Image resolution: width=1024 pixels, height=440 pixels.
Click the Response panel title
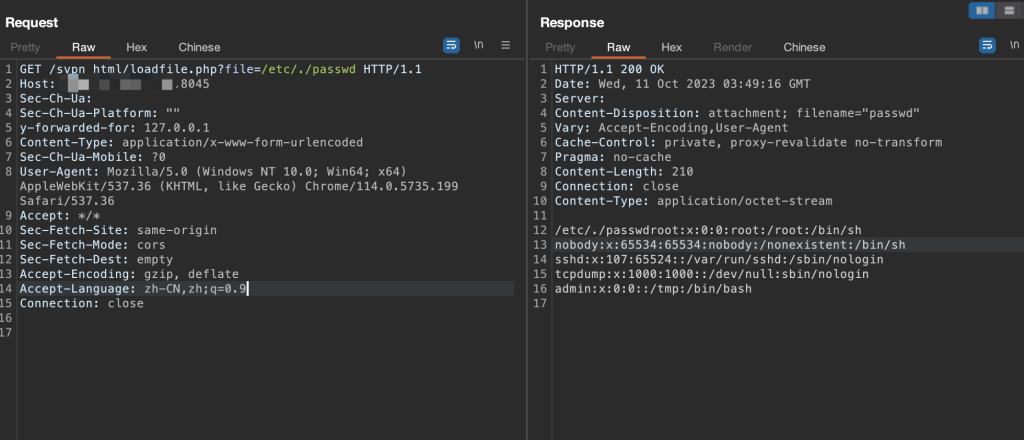coord(572,22)
